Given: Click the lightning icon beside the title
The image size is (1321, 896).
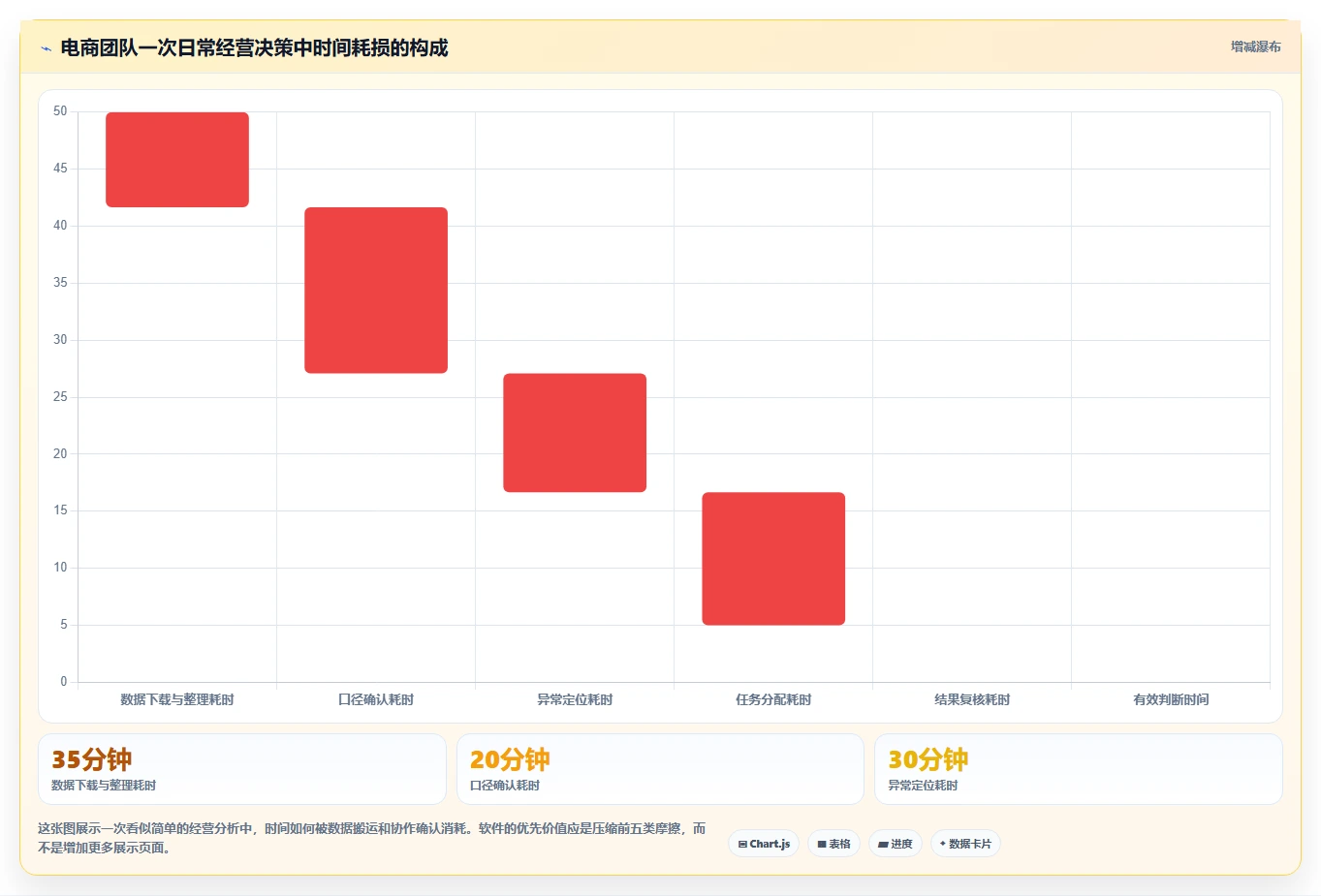Looking at the screenshot, I should [46, 48].
